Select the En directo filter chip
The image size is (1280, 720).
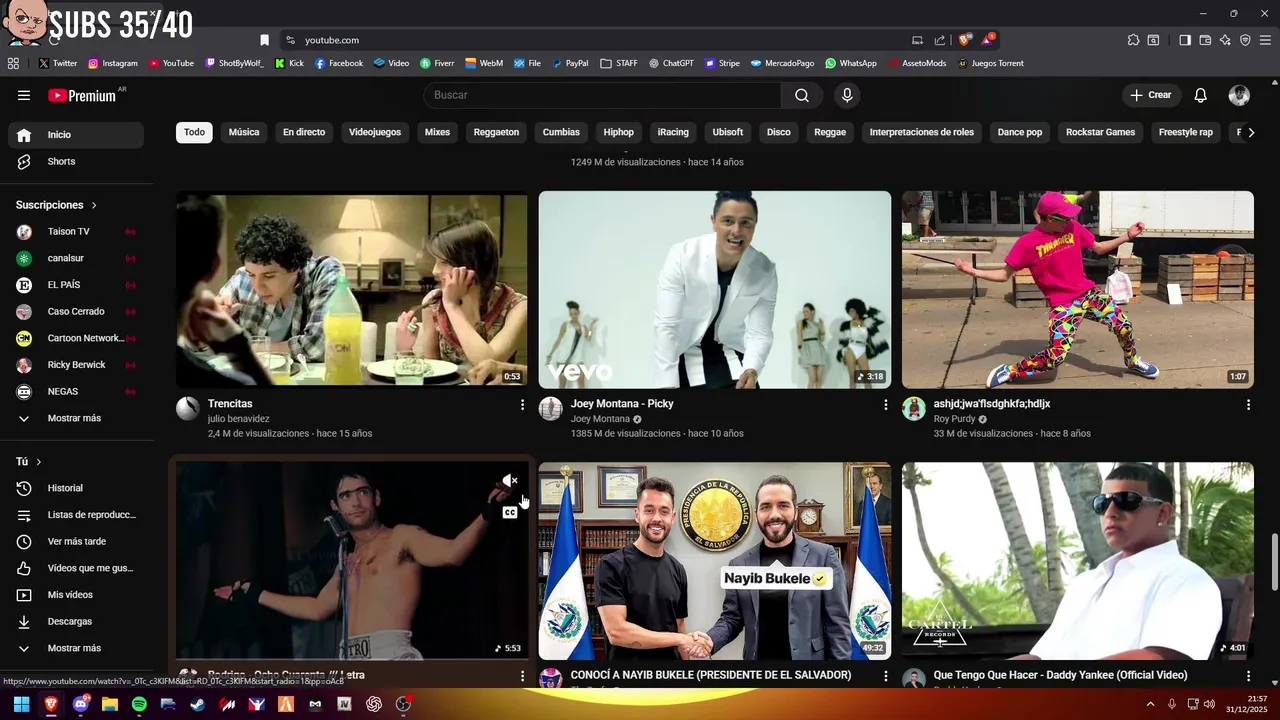[x=304, y=132]
